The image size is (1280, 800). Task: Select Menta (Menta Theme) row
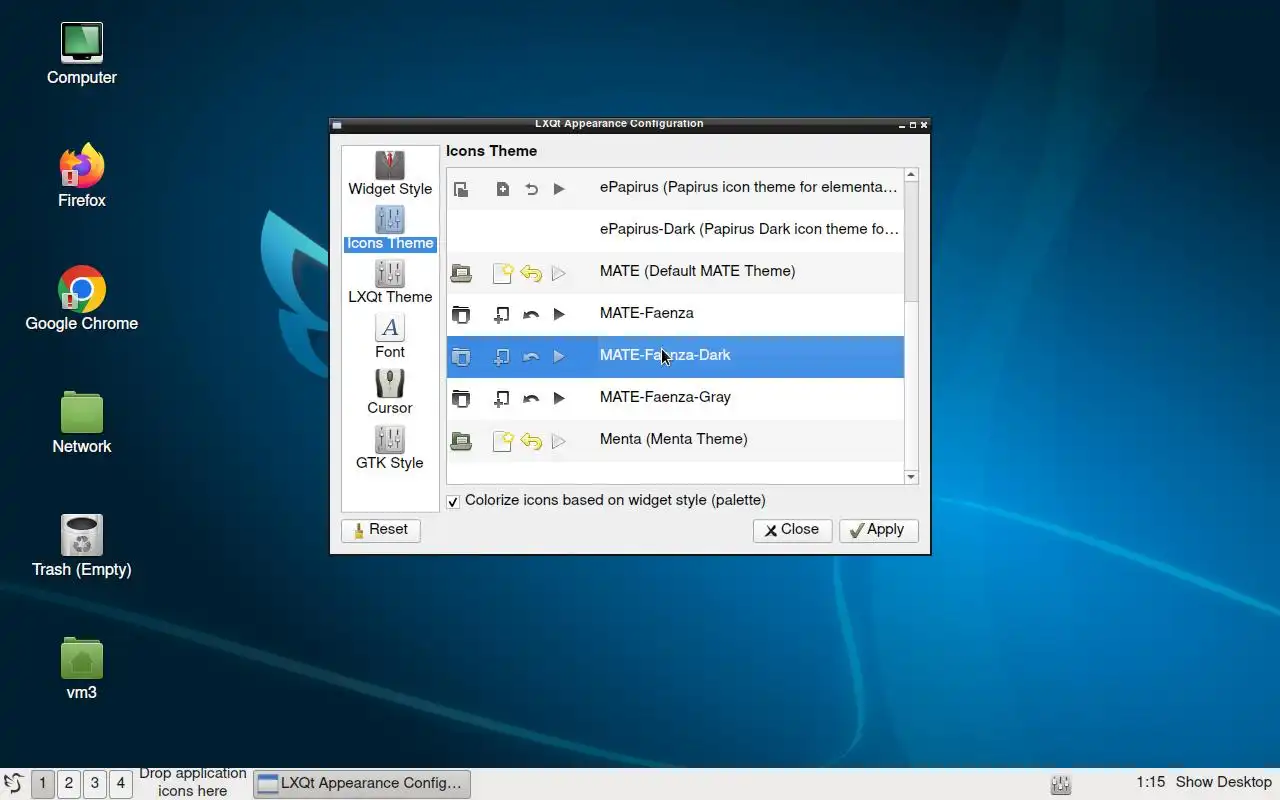coord(675,440)
